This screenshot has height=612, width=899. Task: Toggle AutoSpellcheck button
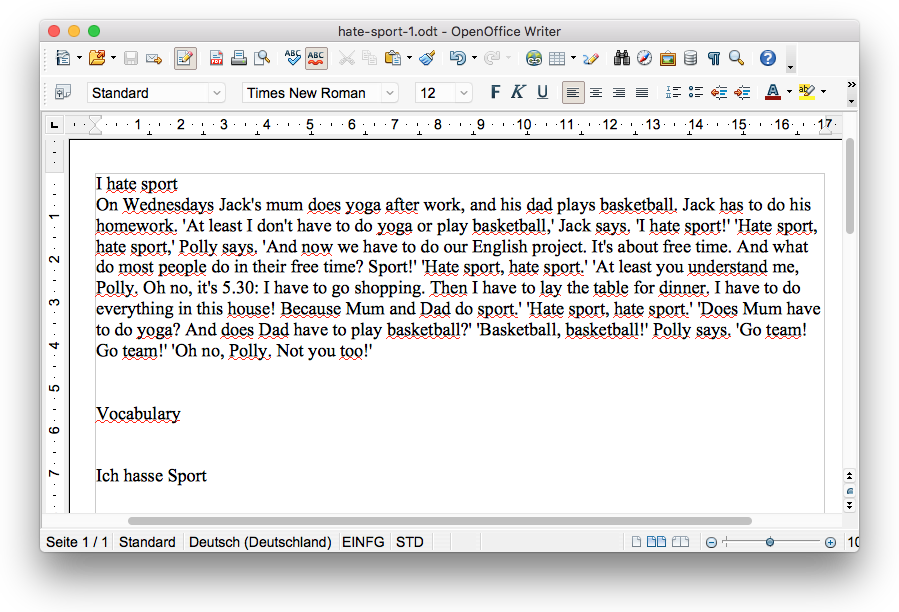click(x=316, y=58)
